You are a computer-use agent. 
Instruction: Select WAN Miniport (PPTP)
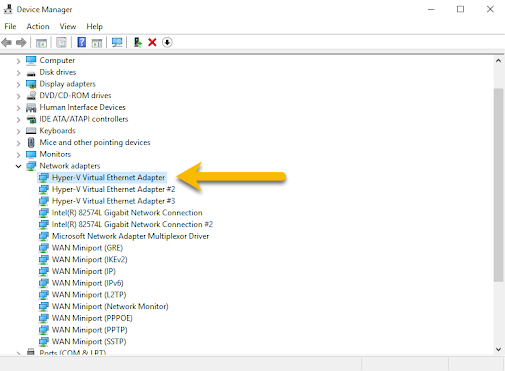pyautogui.click(x=90, y=330)
